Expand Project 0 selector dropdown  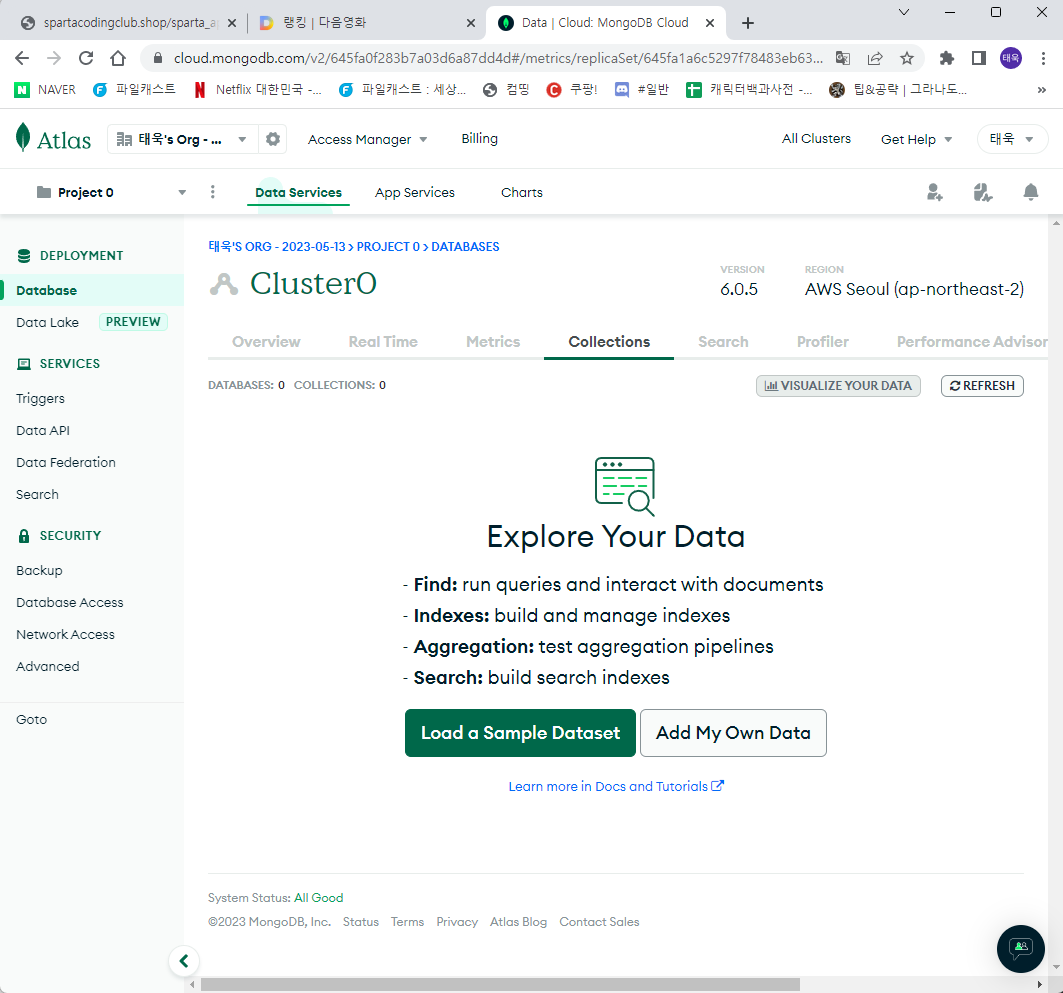(x=111, y=192)
